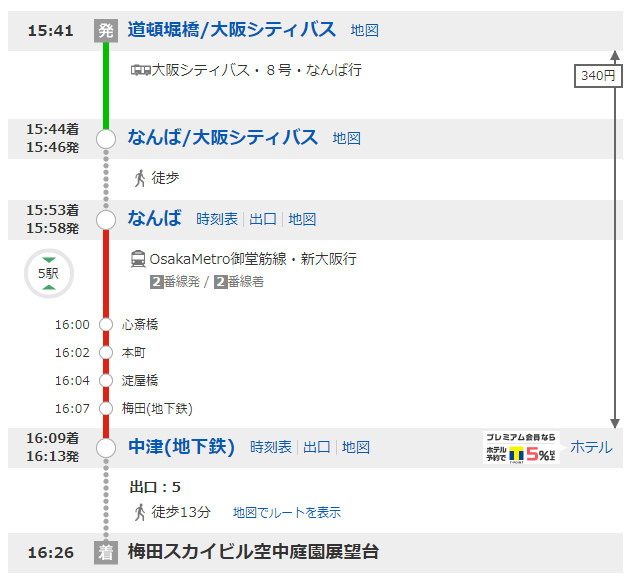The image size is (633, 584).
Task: Click the 出口：5 exit text
Action: tap(155, 487)
